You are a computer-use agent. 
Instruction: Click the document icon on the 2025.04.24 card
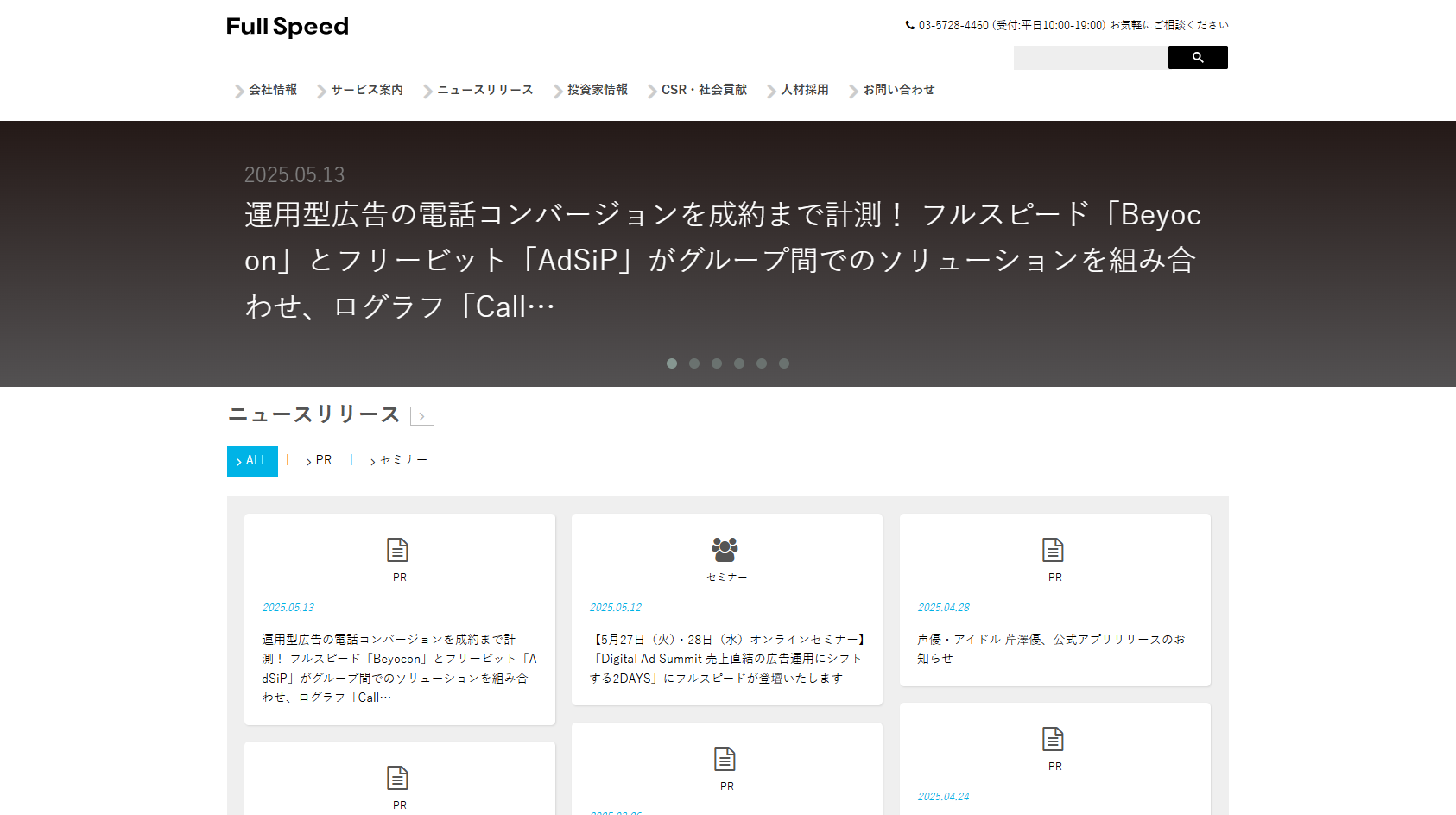pos(1053,739)
